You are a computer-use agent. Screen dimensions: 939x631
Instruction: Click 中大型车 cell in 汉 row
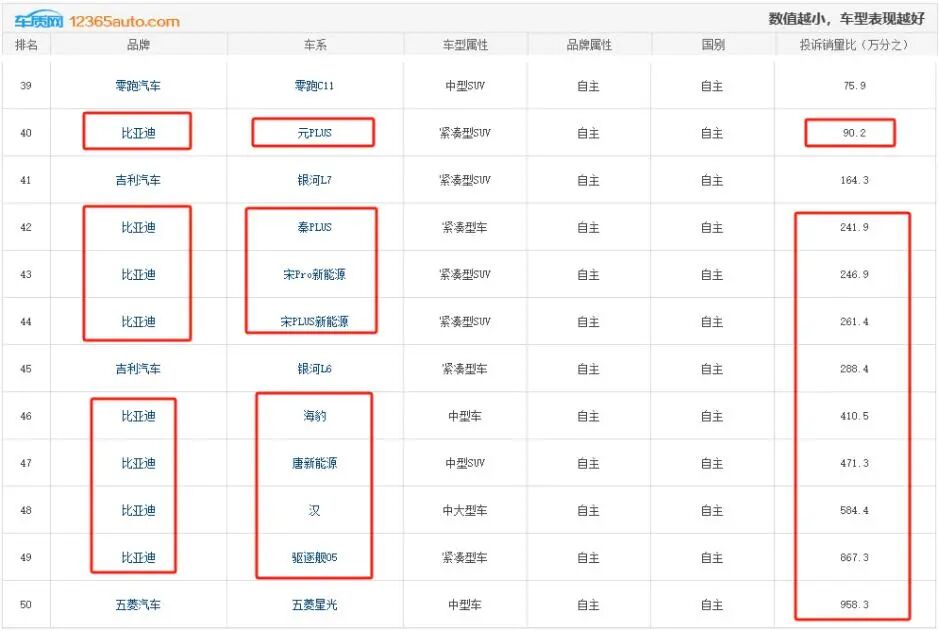pyautogui.click(x=465, y=511)
